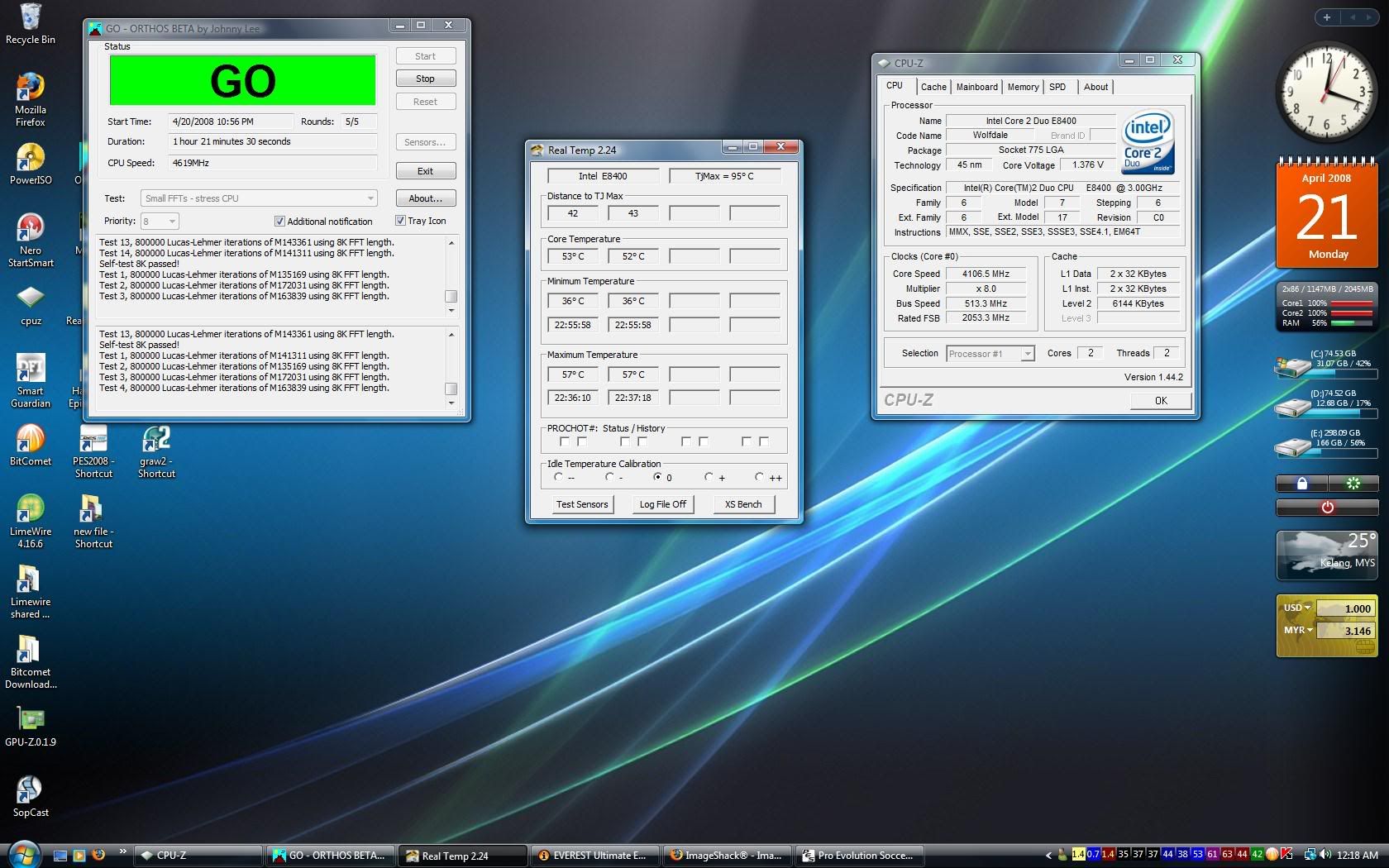
Task: Click the Start Time field in Orthos
Action: tap(231, 122)
